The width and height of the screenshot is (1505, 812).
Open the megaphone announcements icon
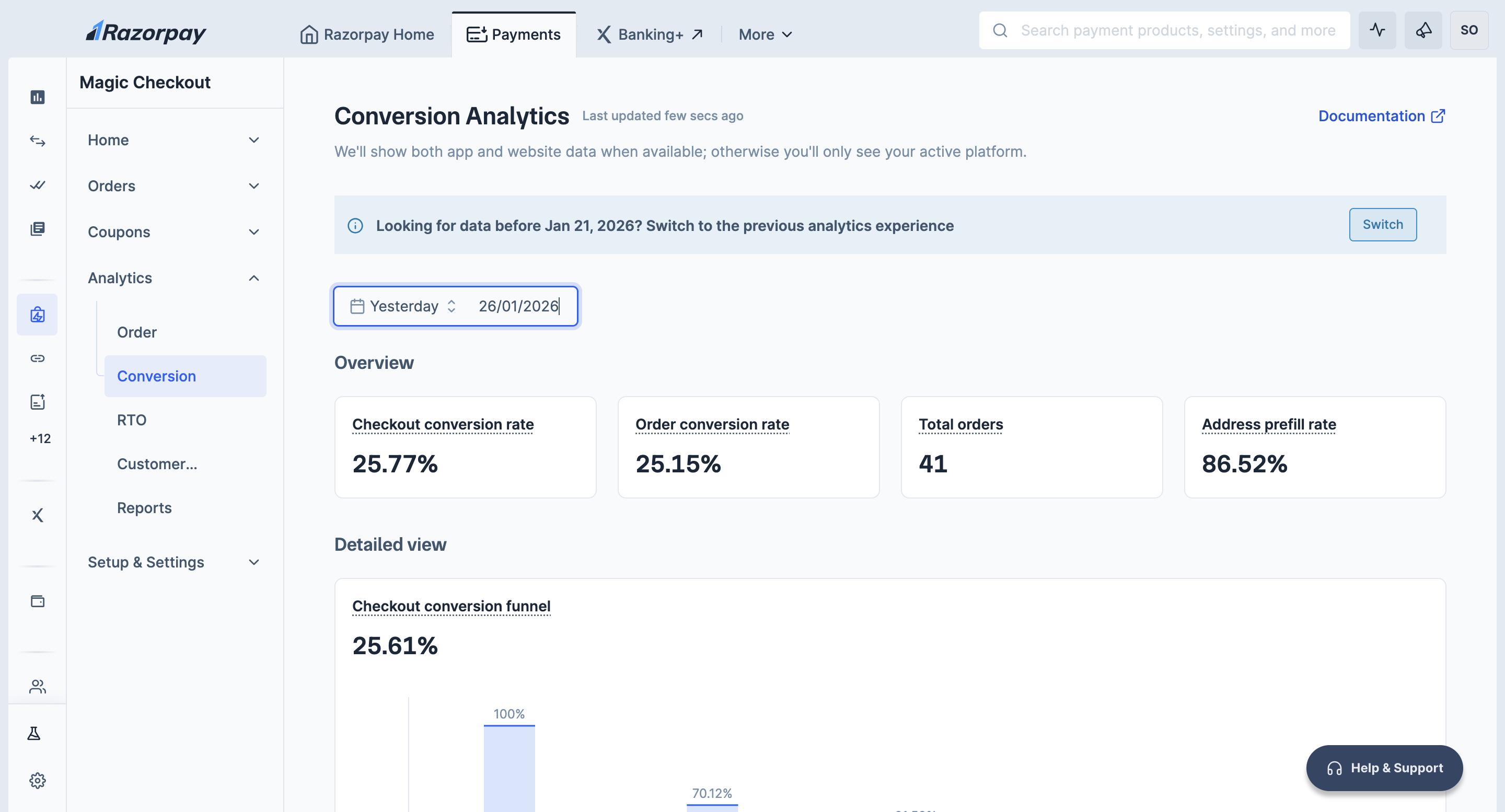(1423, 30)
